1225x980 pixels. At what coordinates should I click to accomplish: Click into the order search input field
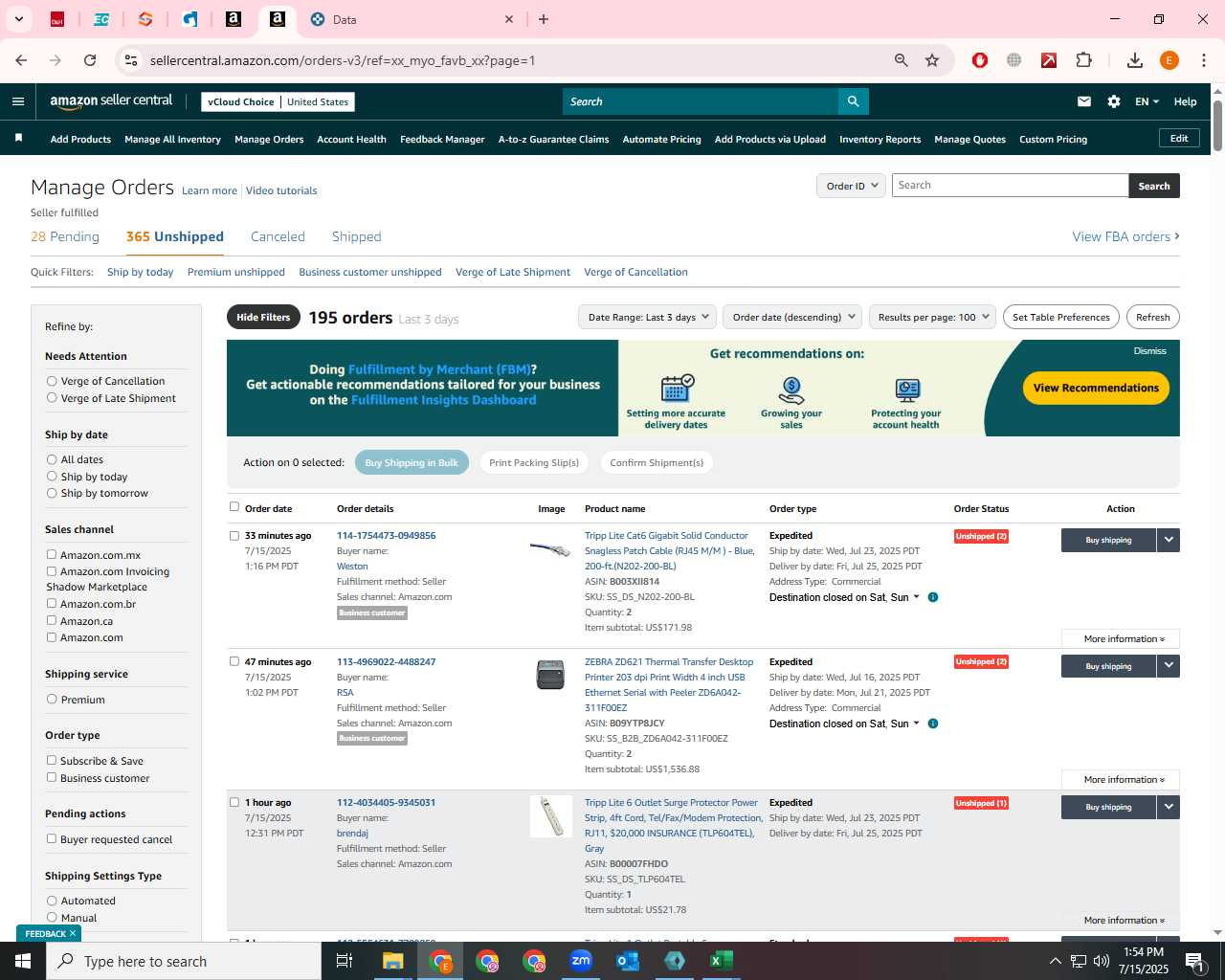(1010, 186)
